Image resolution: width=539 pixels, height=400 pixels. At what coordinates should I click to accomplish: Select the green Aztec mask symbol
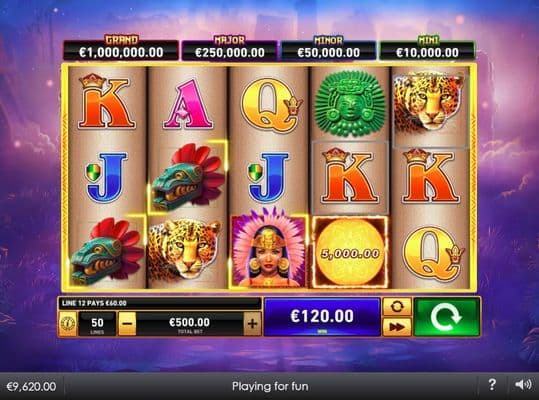pyautogui.click(x=350, y=103)
